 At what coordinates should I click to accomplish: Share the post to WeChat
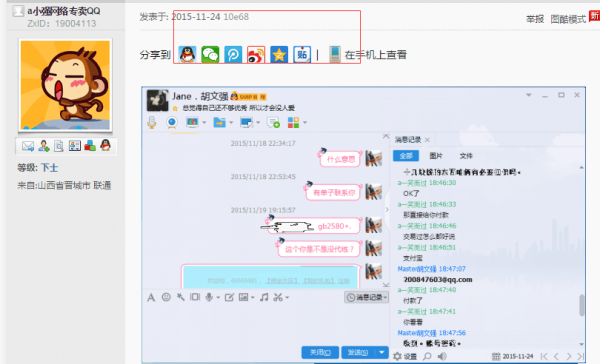point(210,55)
